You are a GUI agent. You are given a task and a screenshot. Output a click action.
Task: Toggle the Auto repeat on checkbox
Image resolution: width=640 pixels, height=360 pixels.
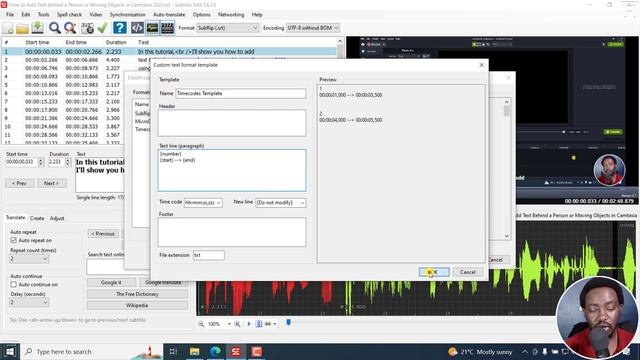(x=13, y=240)
